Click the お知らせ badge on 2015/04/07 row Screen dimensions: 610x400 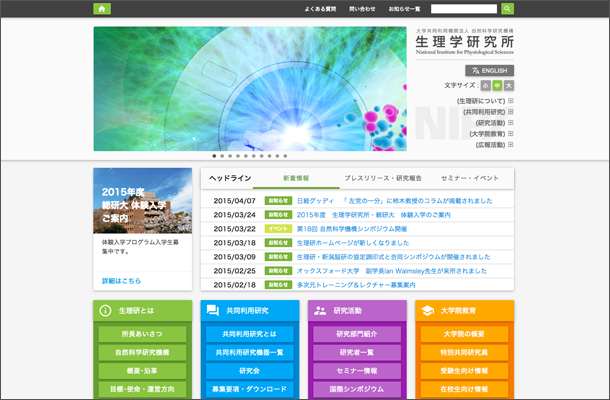pos(278,201)
